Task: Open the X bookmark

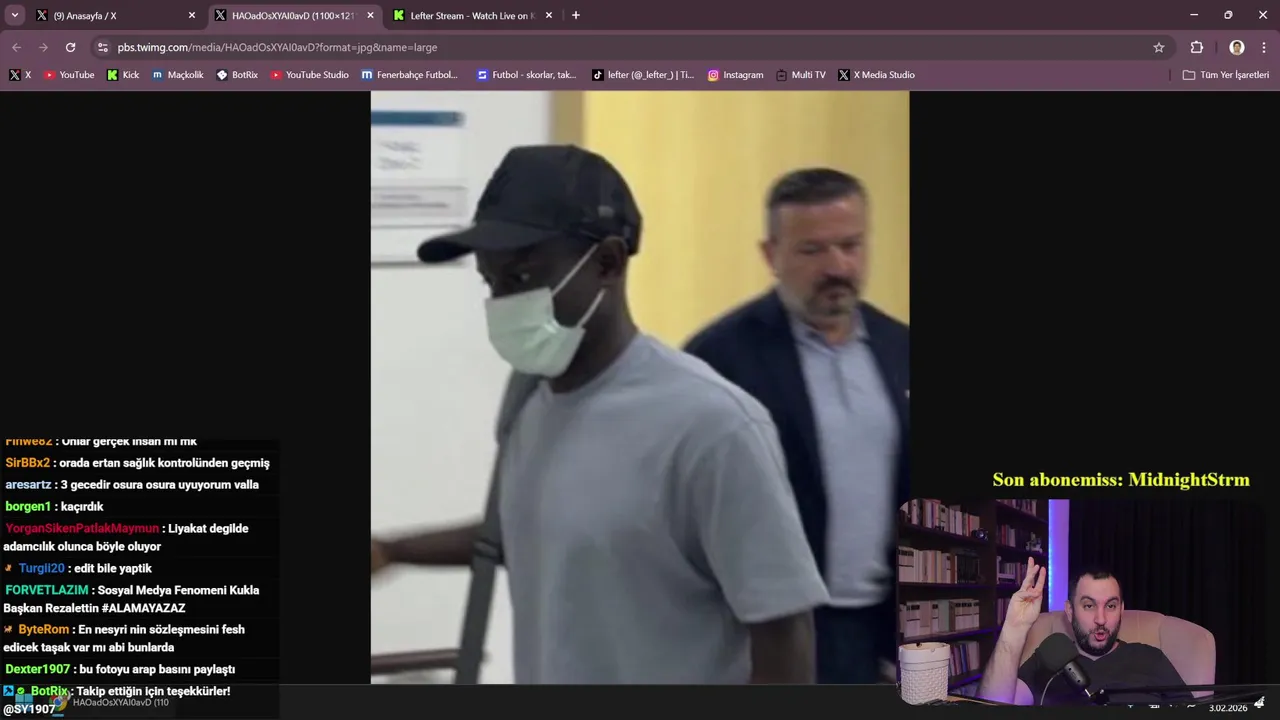Action: [x=20, y=75]
